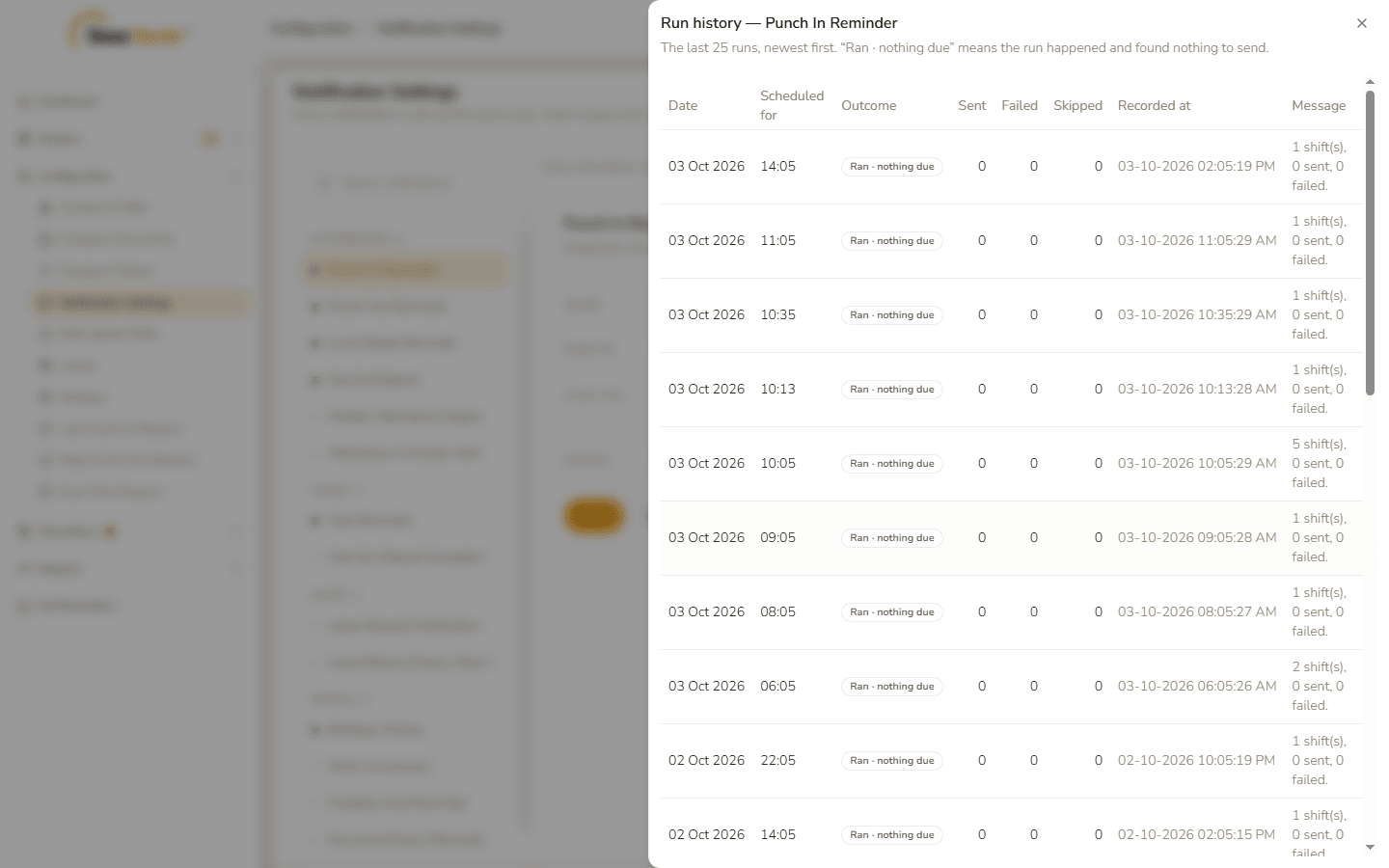This screenshot has height=868, width=1389.
Task: Select the recorded time 02-10-2026 02:05:15 PM
Action: [x=1197, y=834]
